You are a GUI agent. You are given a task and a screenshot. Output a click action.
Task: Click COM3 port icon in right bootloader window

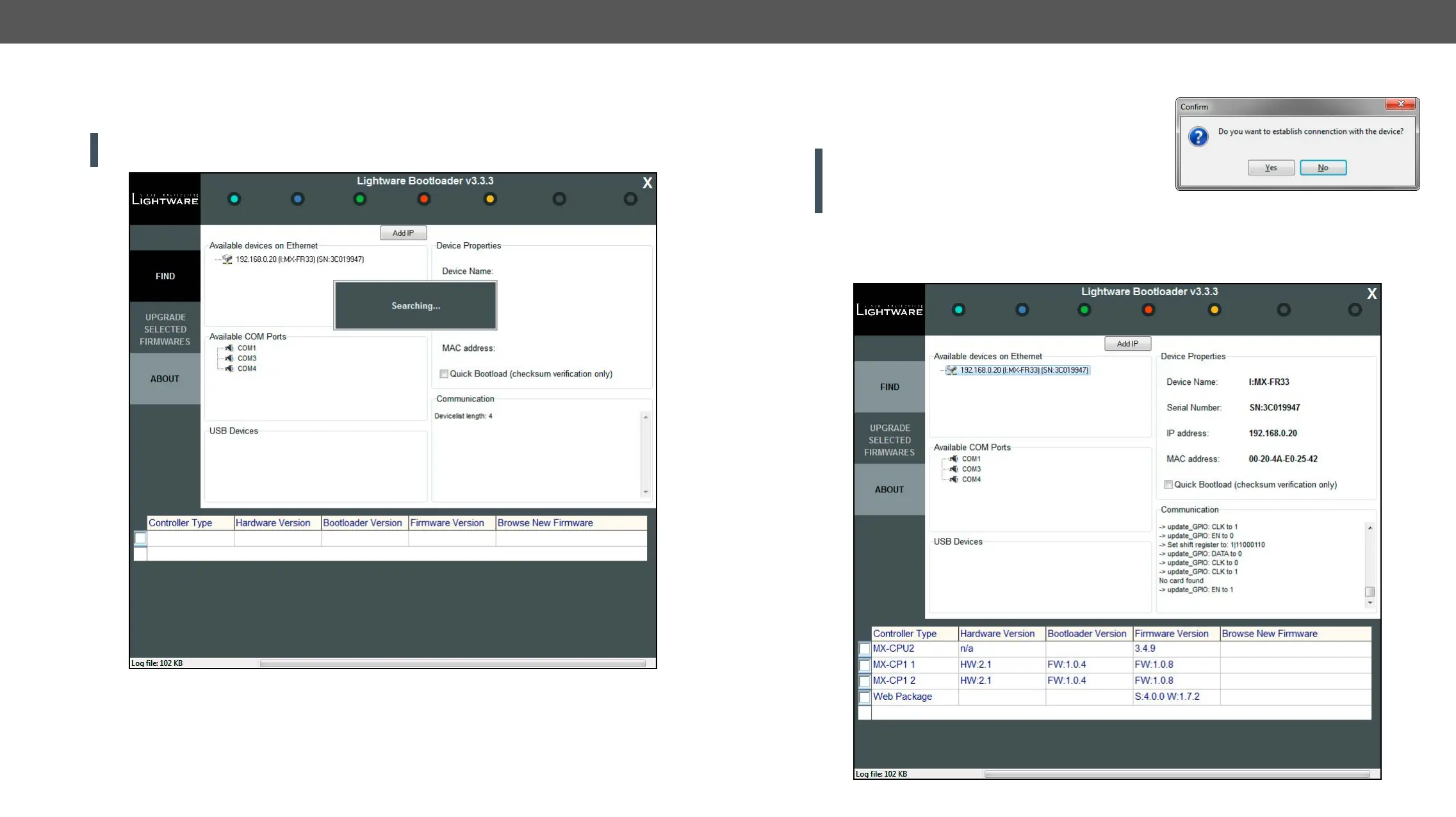[x=954, y=469]
